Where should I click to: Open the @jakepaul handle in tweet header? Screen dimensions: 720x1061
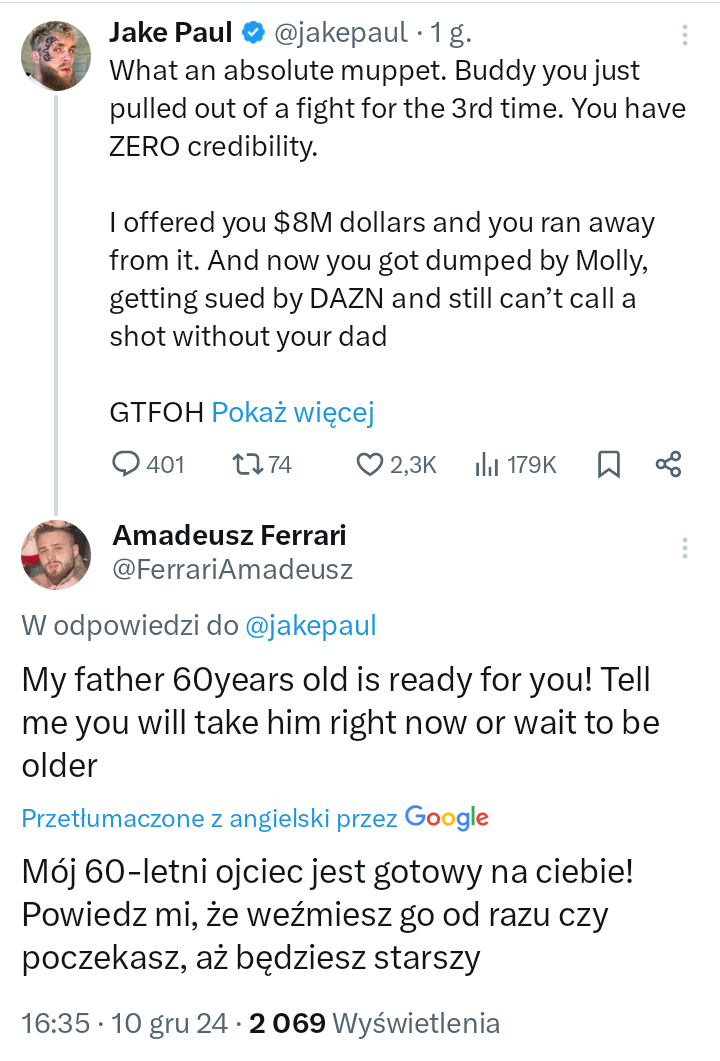point(340,33)
